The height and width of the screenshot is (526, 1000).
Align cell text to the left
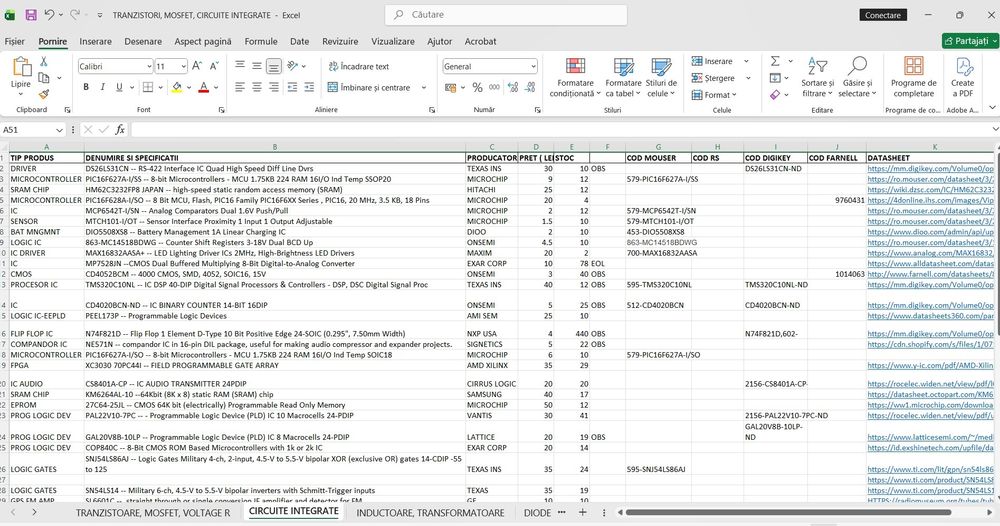click(240, 87)
